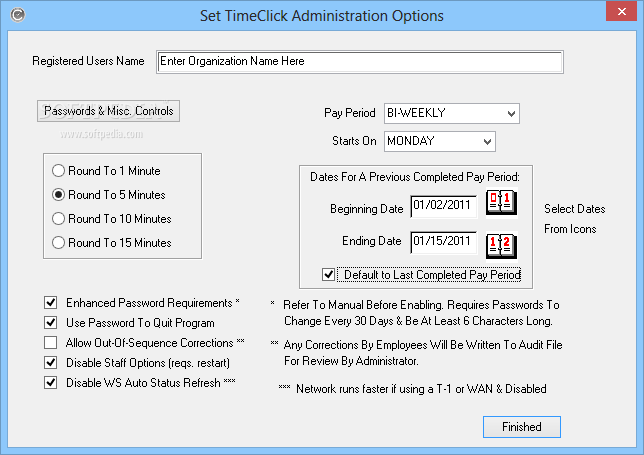Image resolution: width=644 pixels, height=455 pixels.
Task: Click the 'Dates For A Previous Completed Pay Period:' heading
Action: (415, 177)
